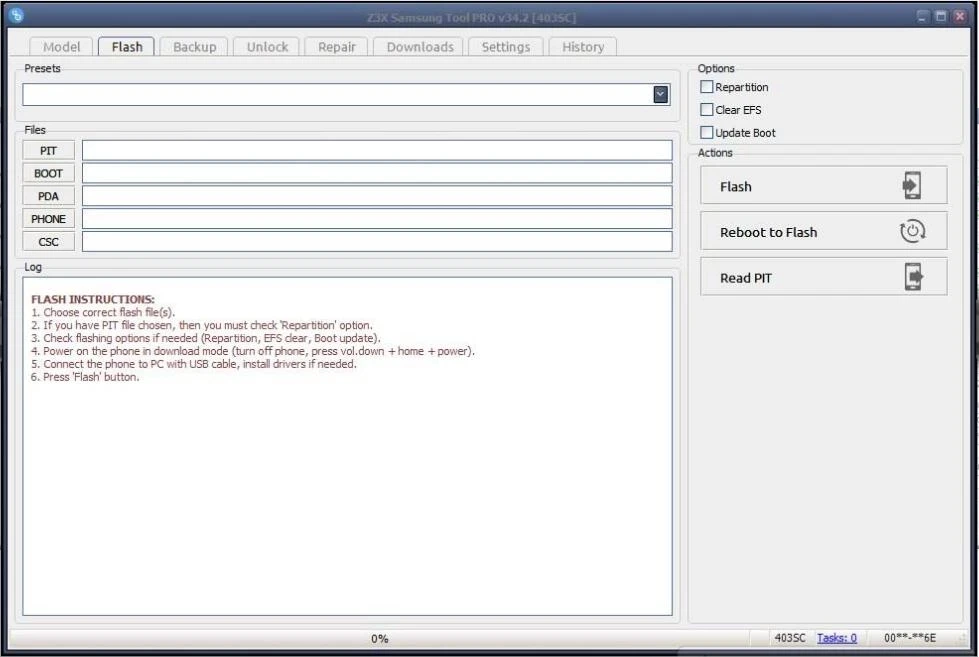Minimize the Z3X Samsung Tool window
The width and height of the screenshot is (979, 657).
point(922,16)
